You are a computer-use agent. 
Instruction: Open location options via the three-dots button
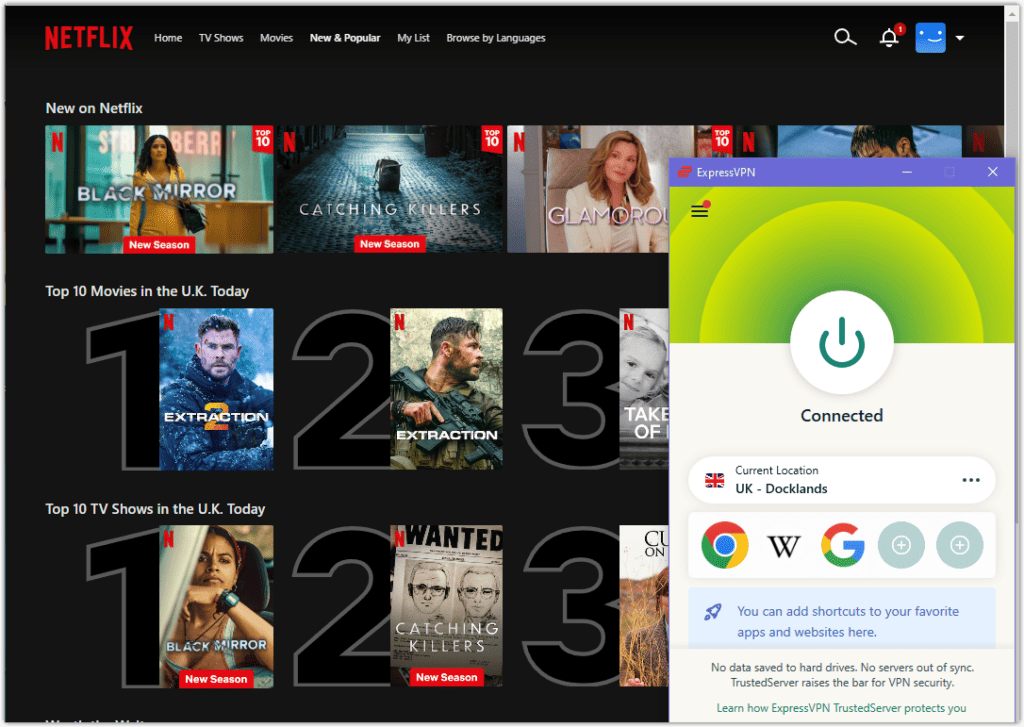pyautogui.click(x=970, y=480)
